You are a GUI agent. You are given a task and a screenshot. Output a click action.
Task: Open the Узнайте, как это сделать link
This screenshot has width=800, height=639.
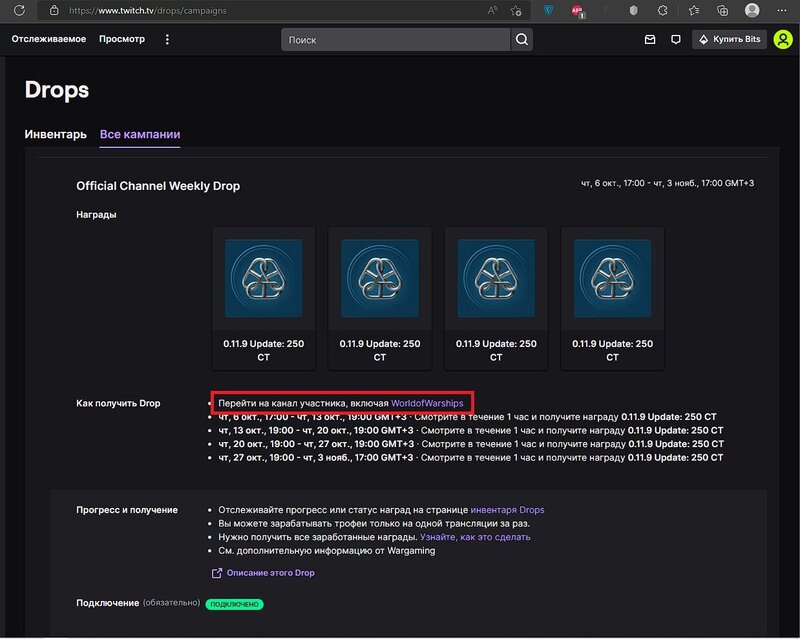click(475, 537)
